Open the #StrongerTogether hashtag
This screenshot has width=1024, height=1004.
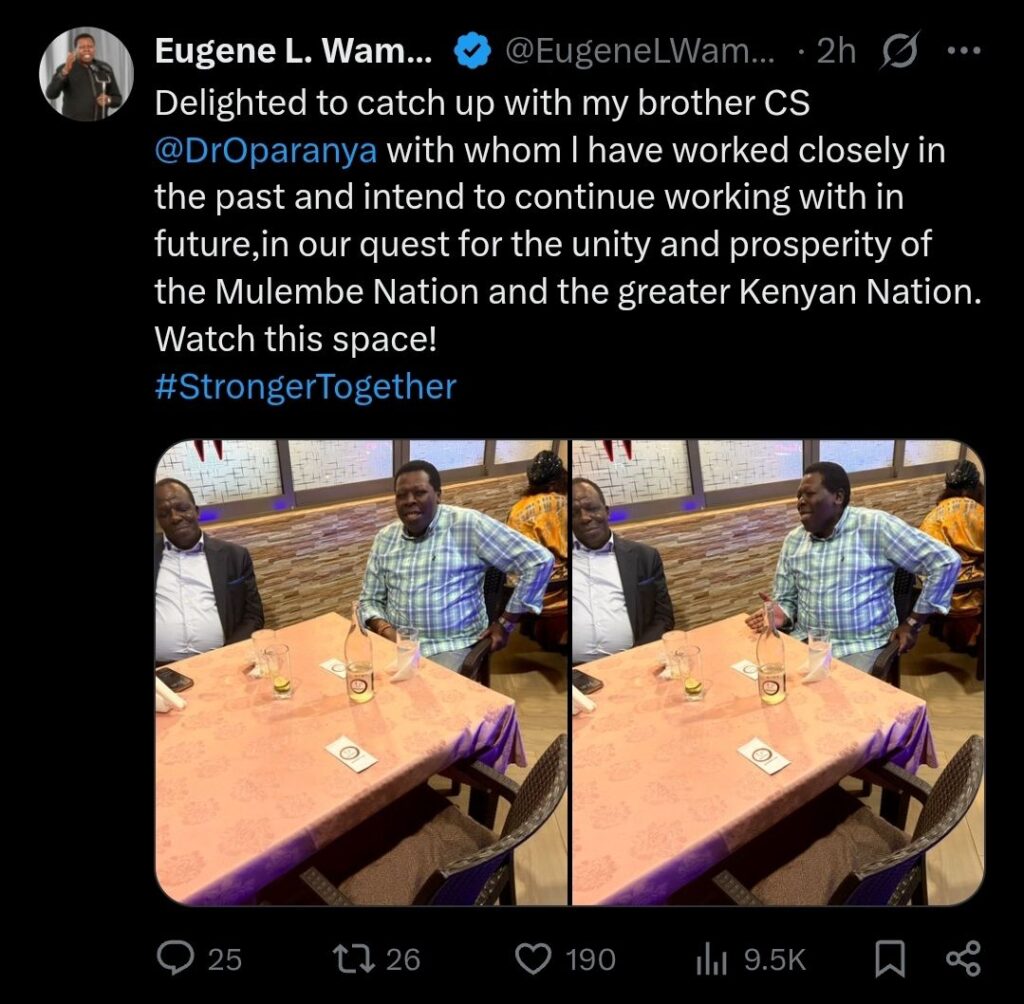click(x=305, y=386)
